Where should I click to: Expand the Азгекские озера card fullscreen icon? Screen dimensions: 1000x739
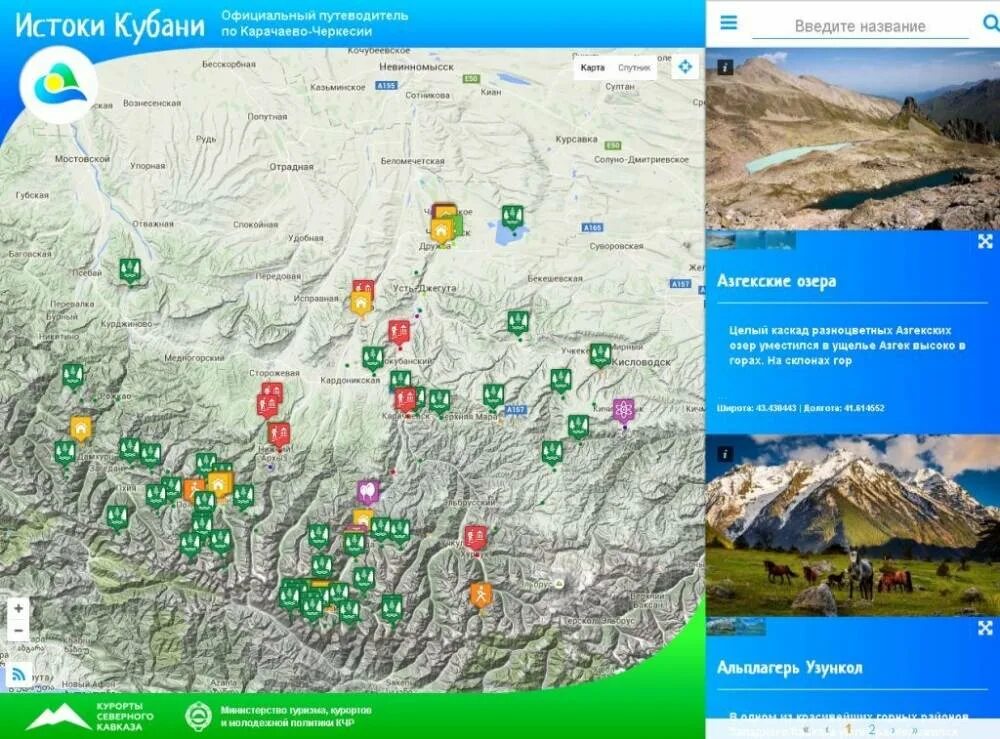click(x=985, y=241)
